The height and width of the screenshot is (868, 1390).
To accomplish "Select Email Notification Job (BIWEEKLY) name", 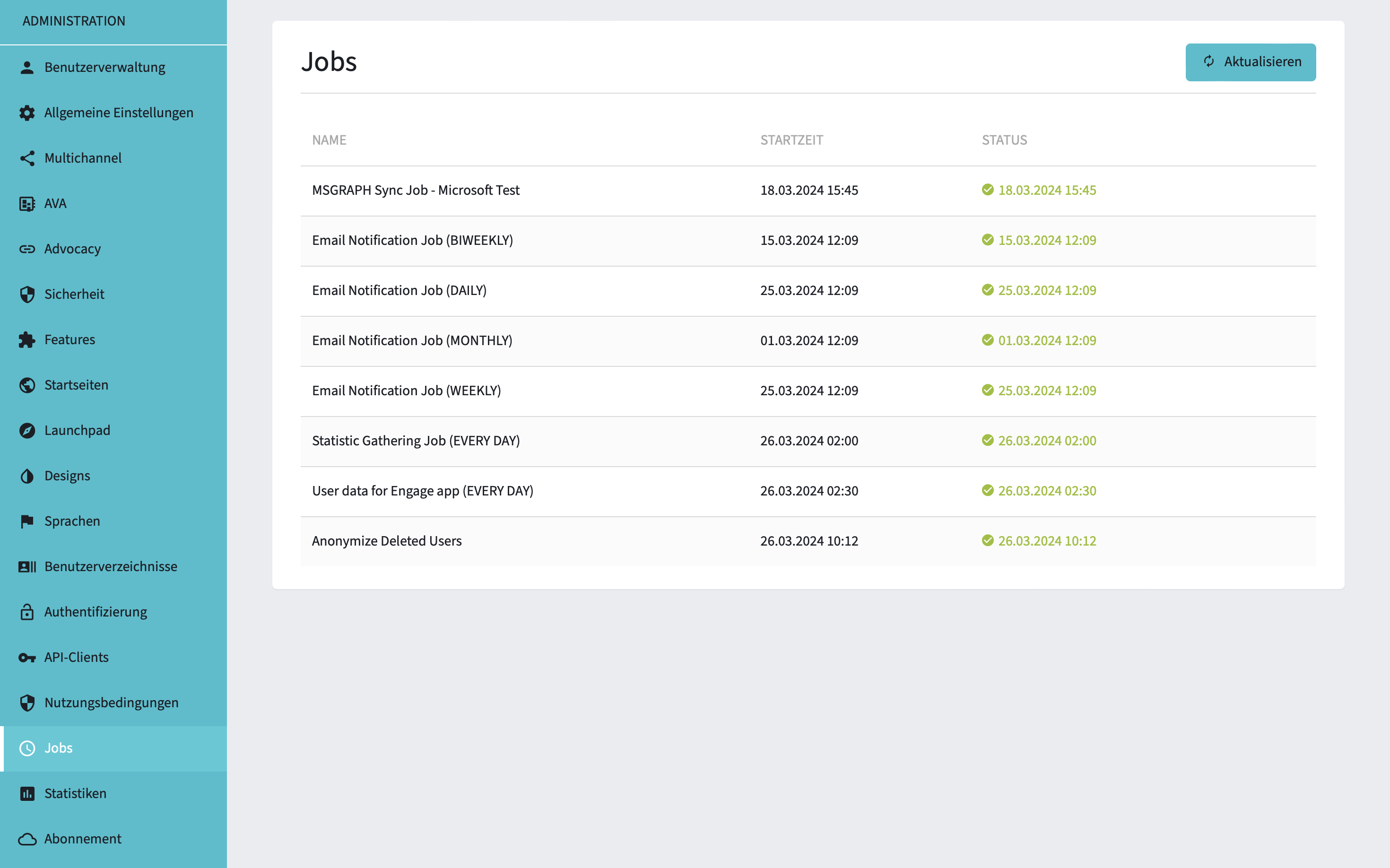I will 412,240.
